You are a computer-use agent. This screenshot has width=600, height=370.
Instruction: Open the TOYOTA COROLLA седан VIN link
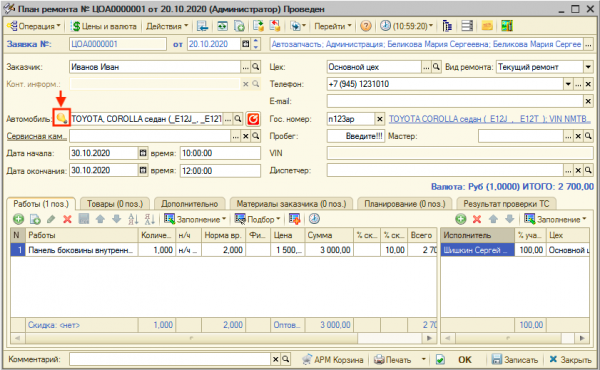point(490,119)
